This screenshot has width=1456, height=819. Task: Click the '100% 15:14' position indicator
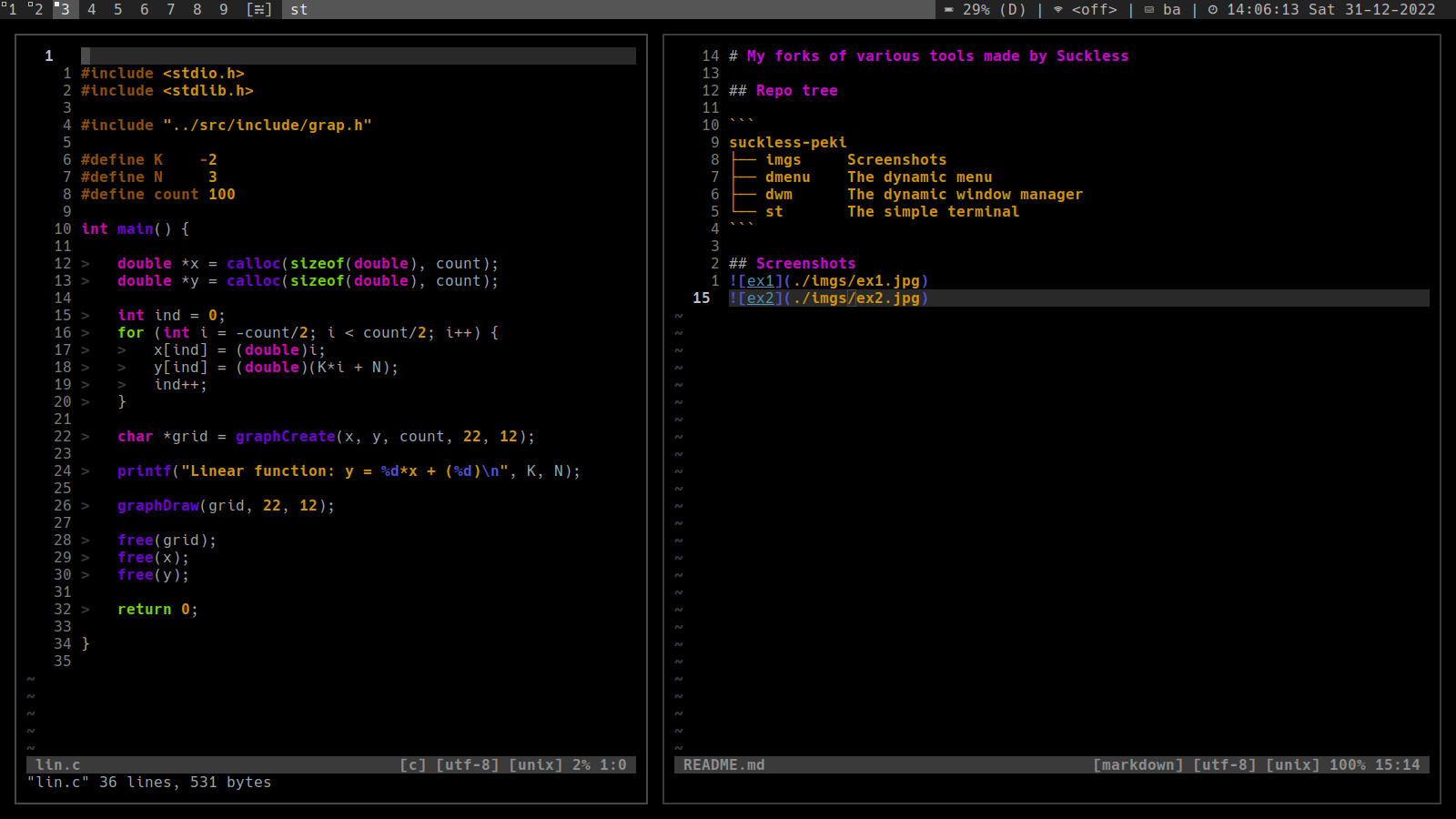1375,765
